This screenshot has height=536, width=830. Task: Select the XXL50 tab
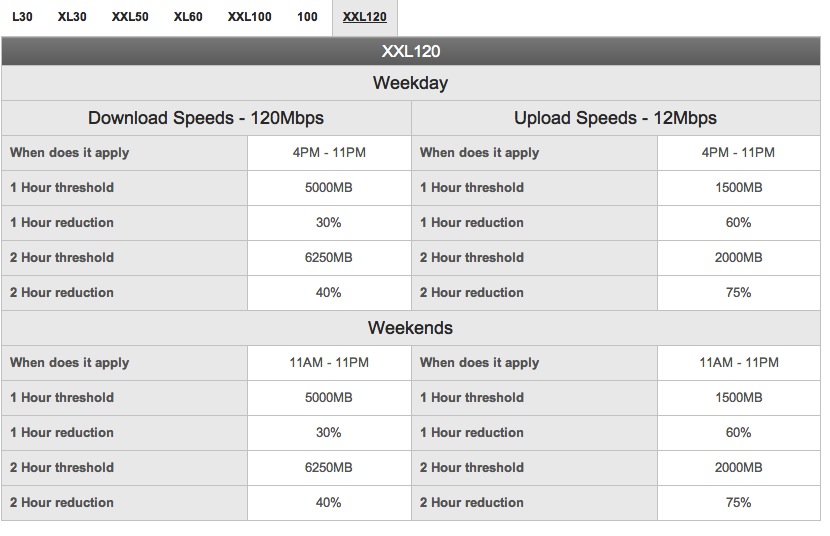click(130, 17)
